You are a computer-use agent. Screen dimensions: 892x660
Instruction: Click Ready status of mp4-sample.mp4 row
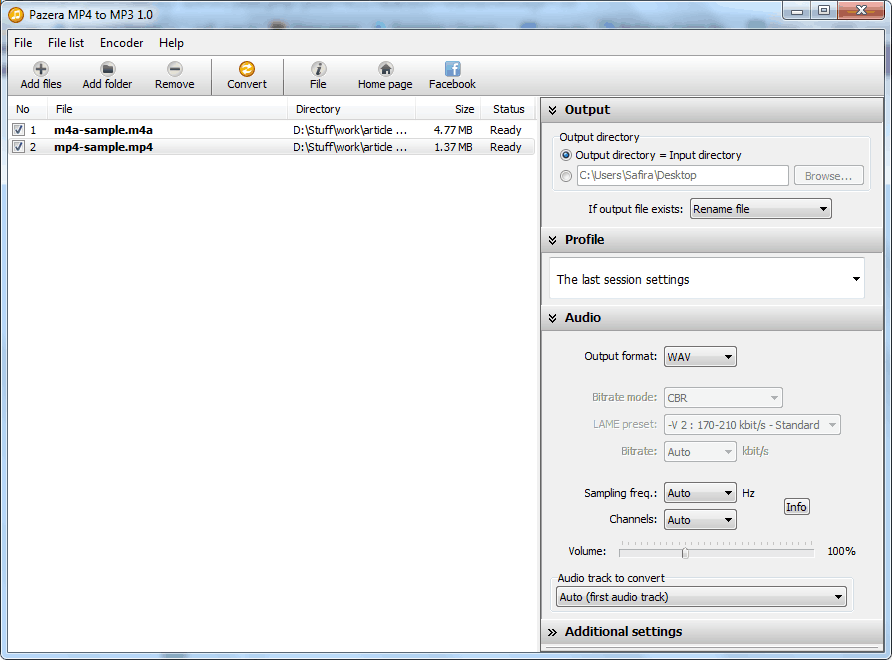pyautogui.click(x=506, y=147)
